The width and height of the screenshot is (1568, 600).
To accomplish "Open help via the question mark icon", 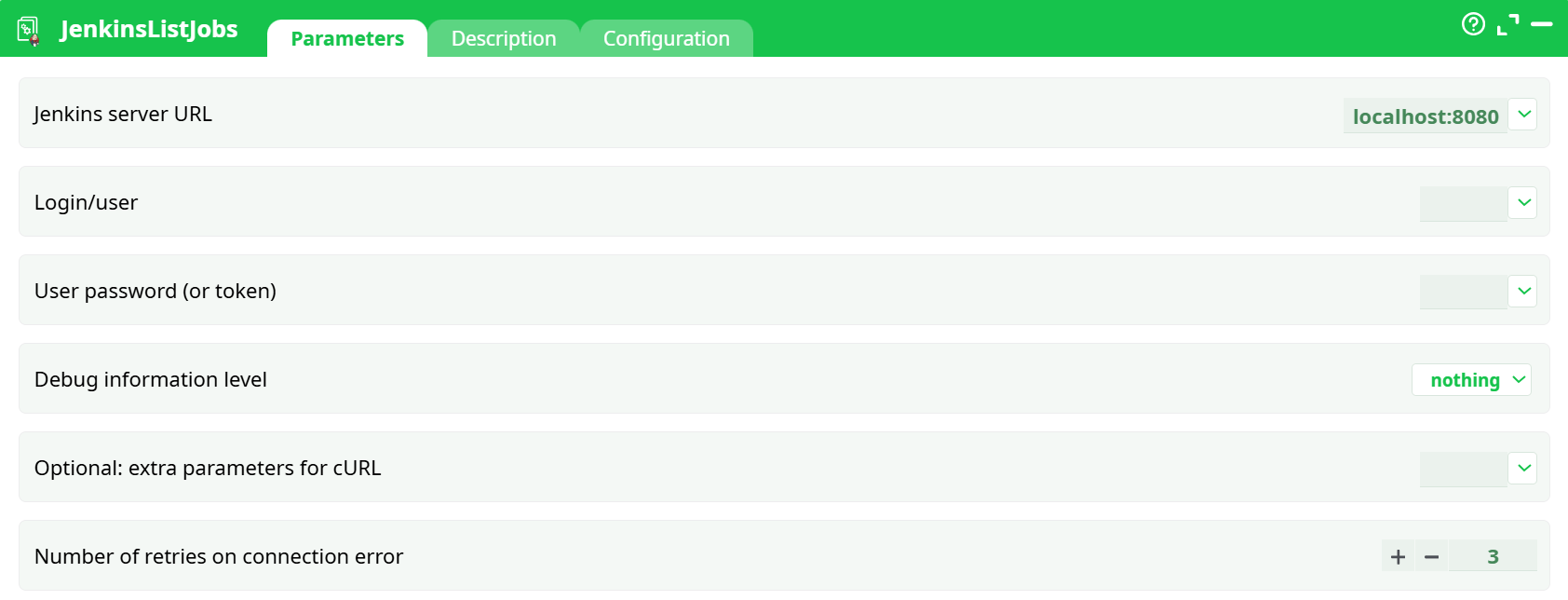I will 1473,24.
